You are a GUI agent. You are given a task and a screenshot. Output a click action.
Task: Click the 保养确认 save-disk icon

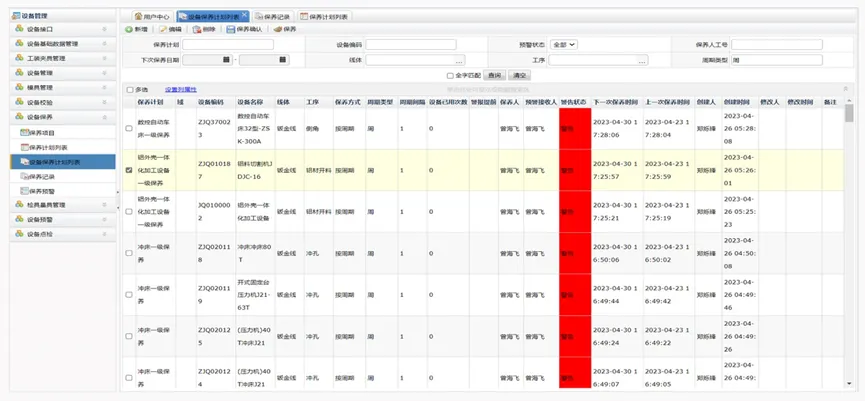231,29
